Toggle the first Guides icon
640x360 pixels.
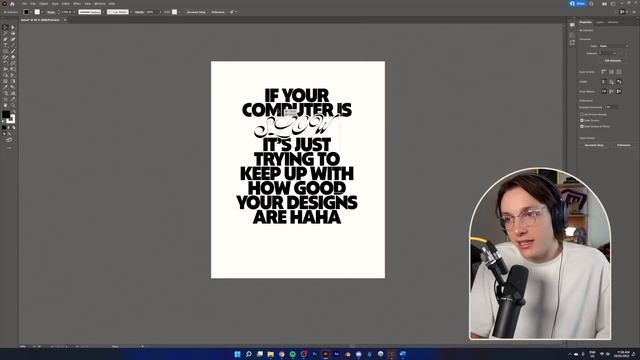coord(604,82)
